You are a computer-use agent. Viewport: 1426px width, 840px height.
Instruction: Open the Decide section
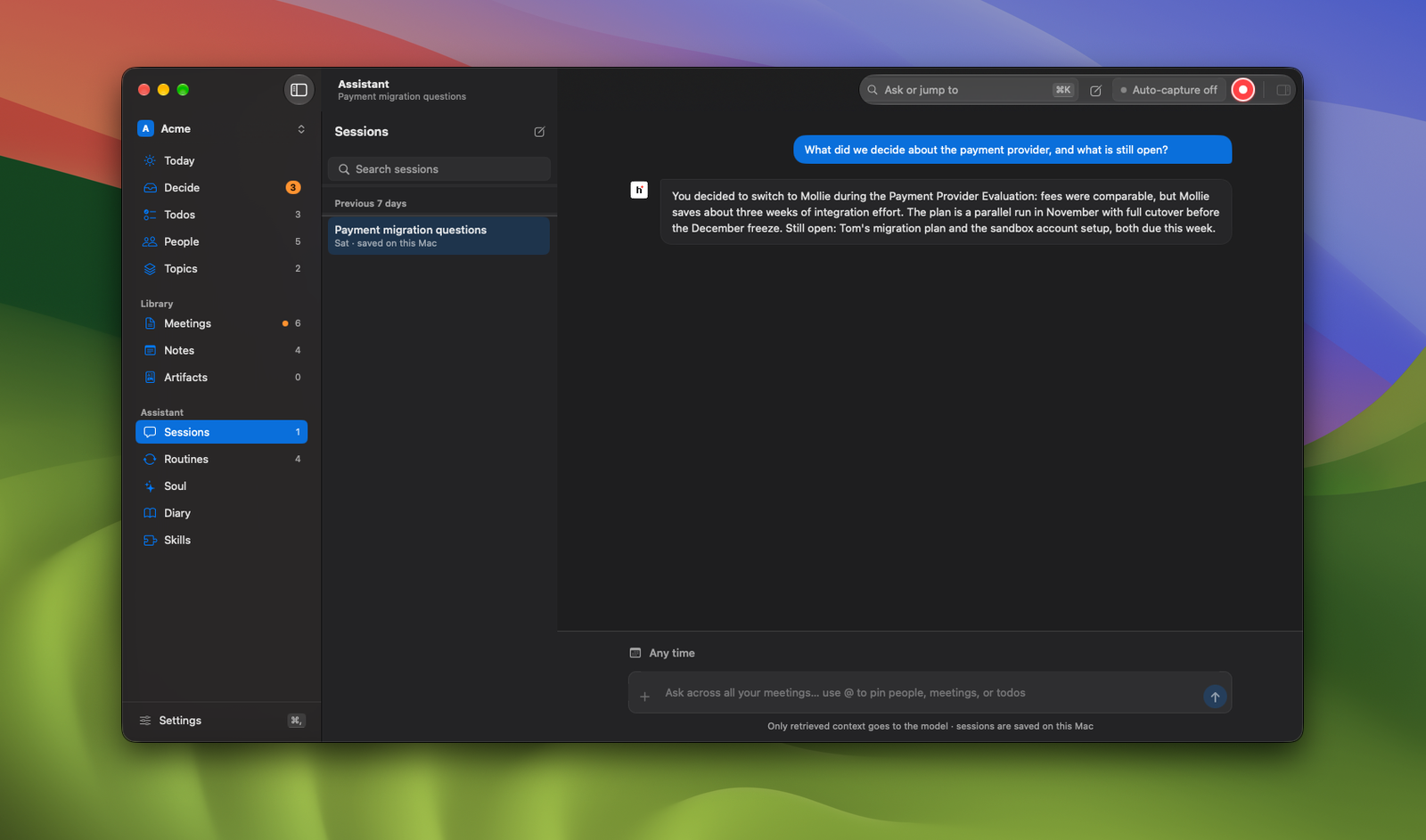click(221, 188)
